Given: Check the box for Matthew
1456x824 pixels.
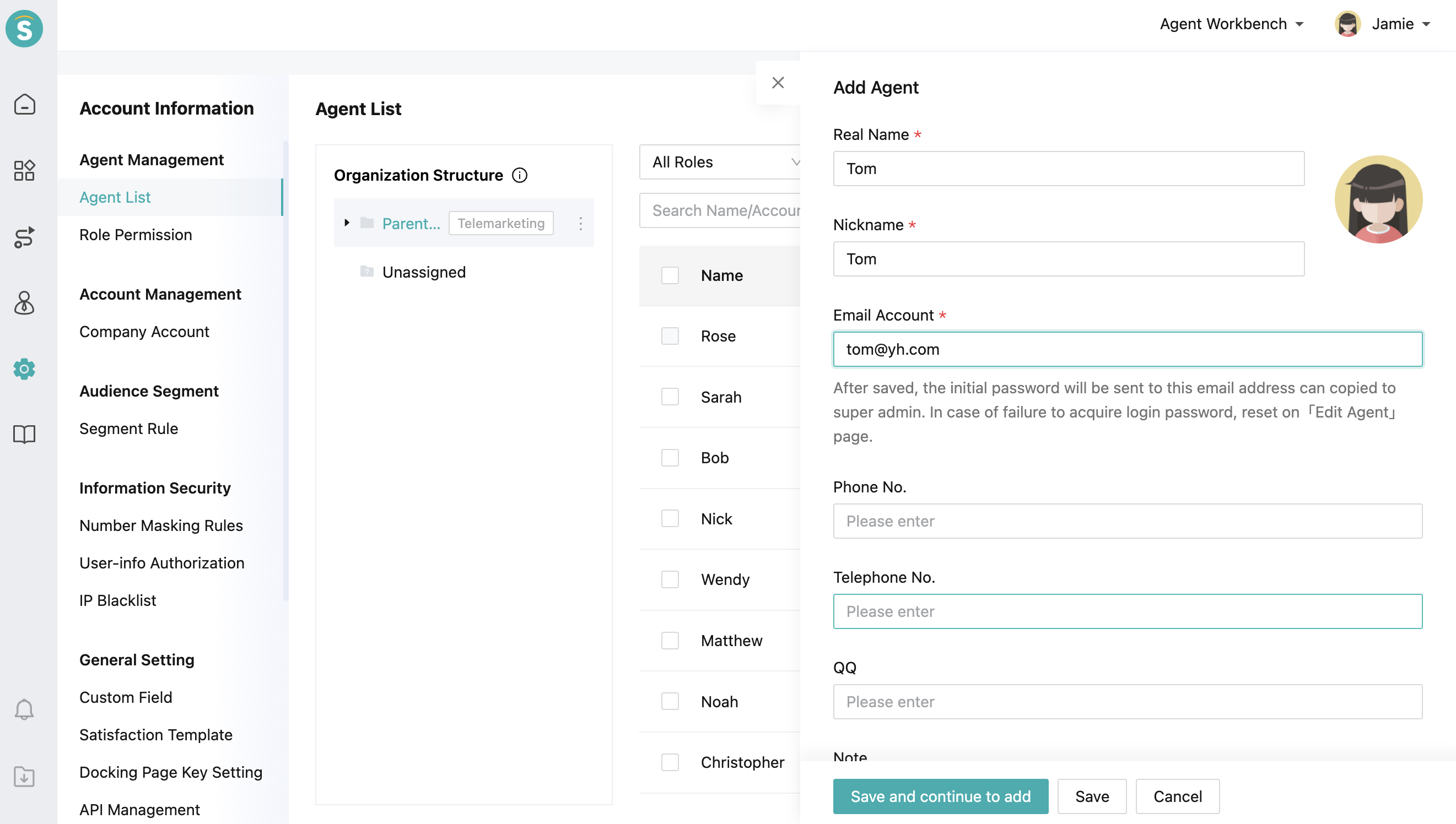Looking at the screenshot, I should tap(670, 641).
